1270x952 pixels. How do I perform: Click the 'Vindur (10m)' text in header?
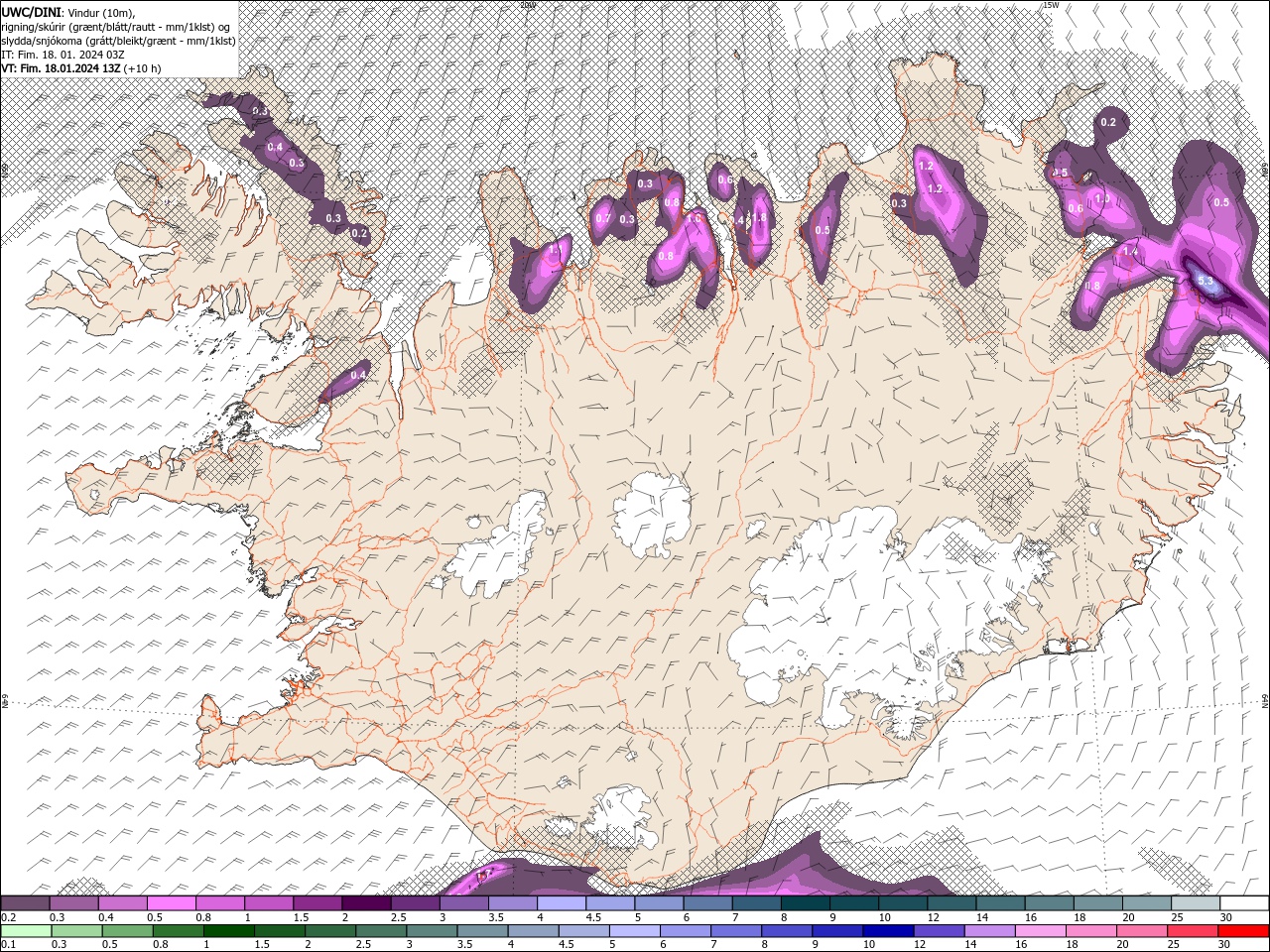pyautogui.click(x=102, y=12)
